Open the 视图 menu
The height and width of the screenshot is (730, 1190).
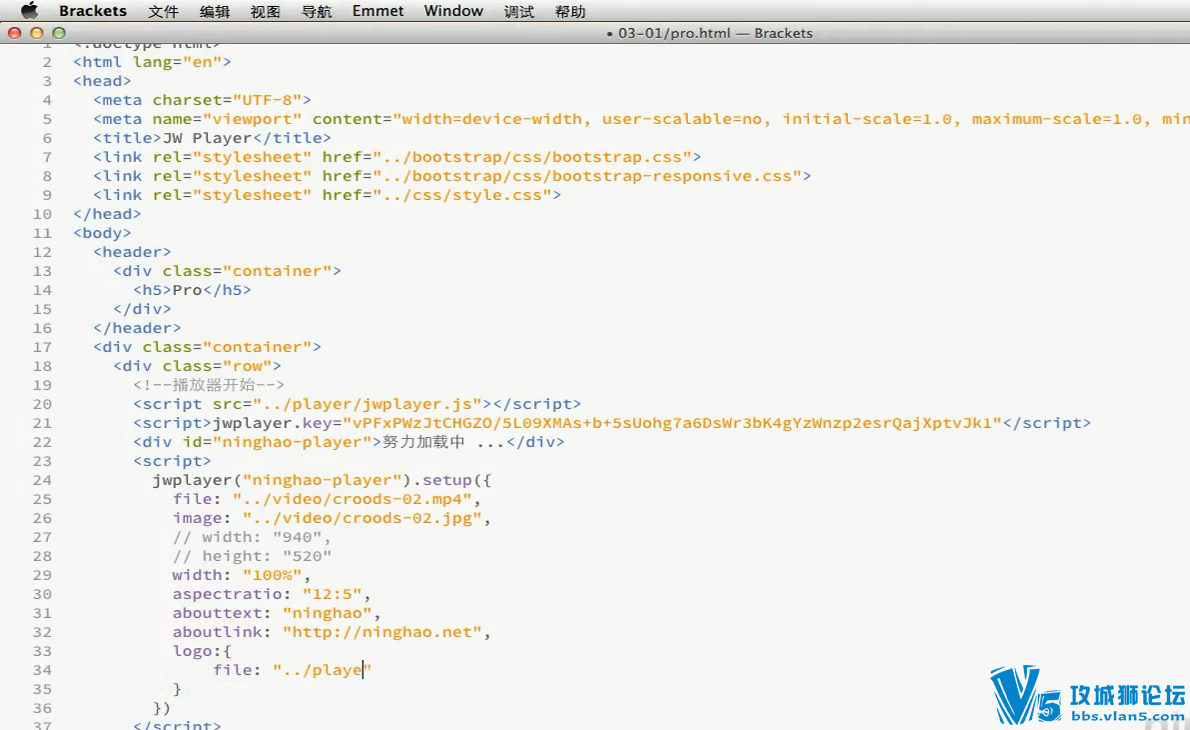click(x=266, y=11)
